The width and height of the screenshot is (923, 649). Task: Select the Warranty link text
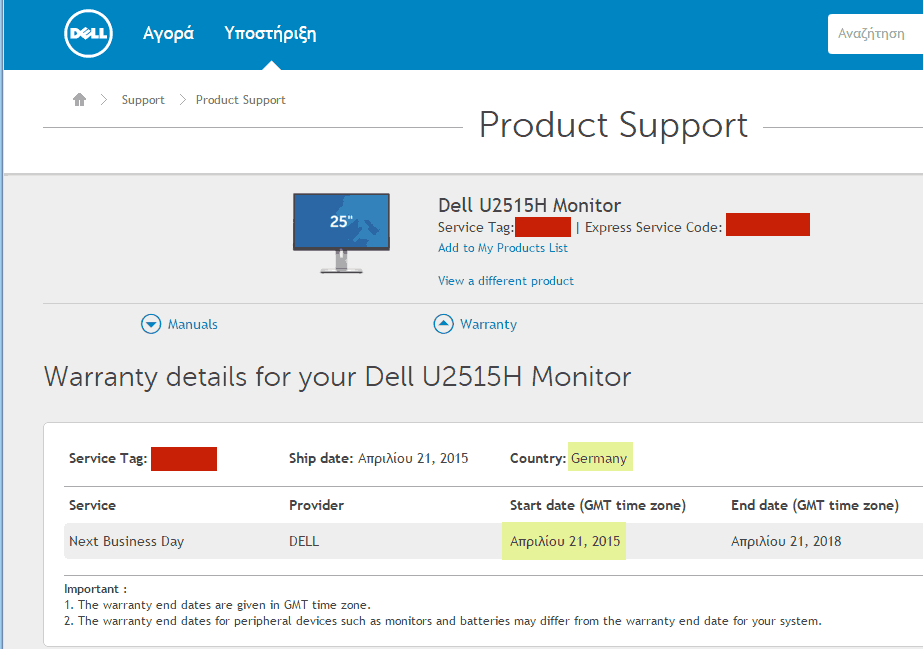pyautogui.click(x=489, y=324)
